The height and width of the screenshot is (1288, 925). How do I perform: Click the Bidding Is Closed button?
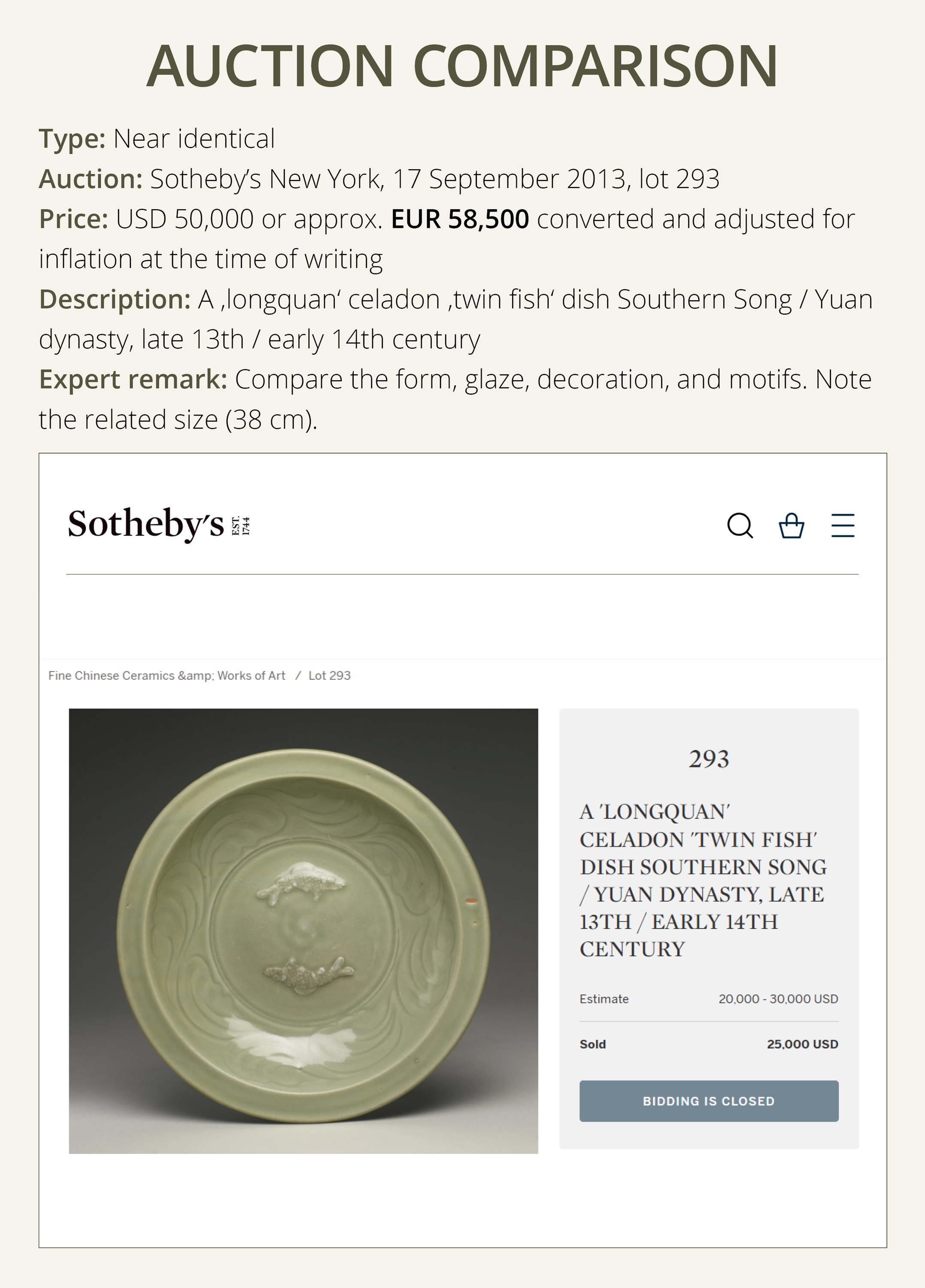tap(709, 1100)
